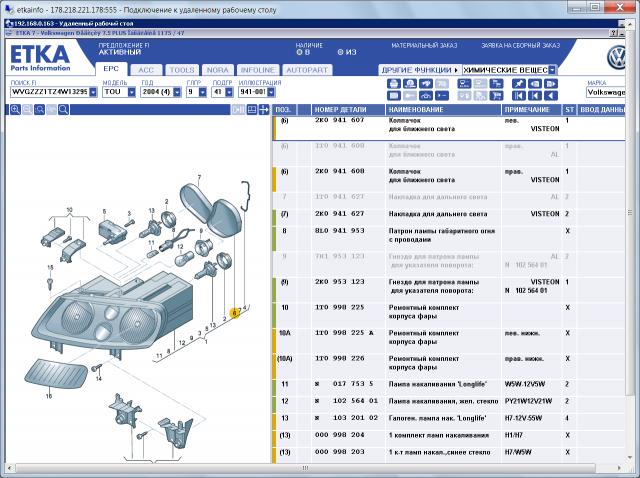Click the third icon in the printer row
Screen dimensions: 640x478
coord(426,84)
